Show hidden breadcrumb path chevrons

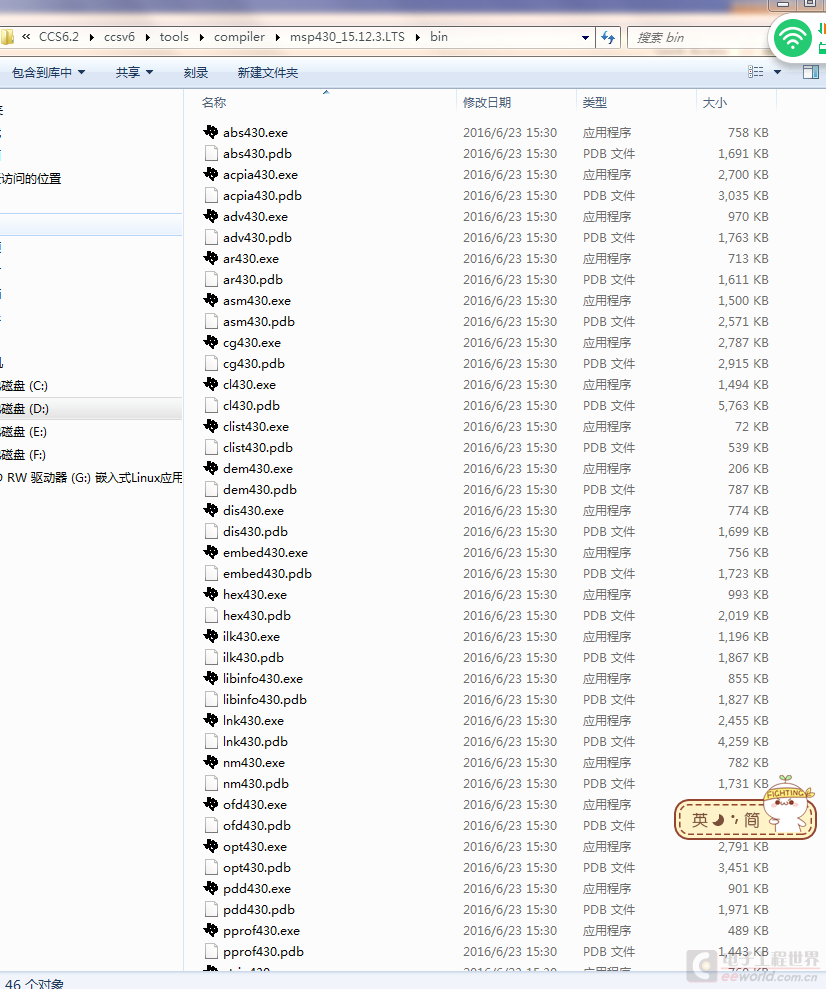point(26,37)
